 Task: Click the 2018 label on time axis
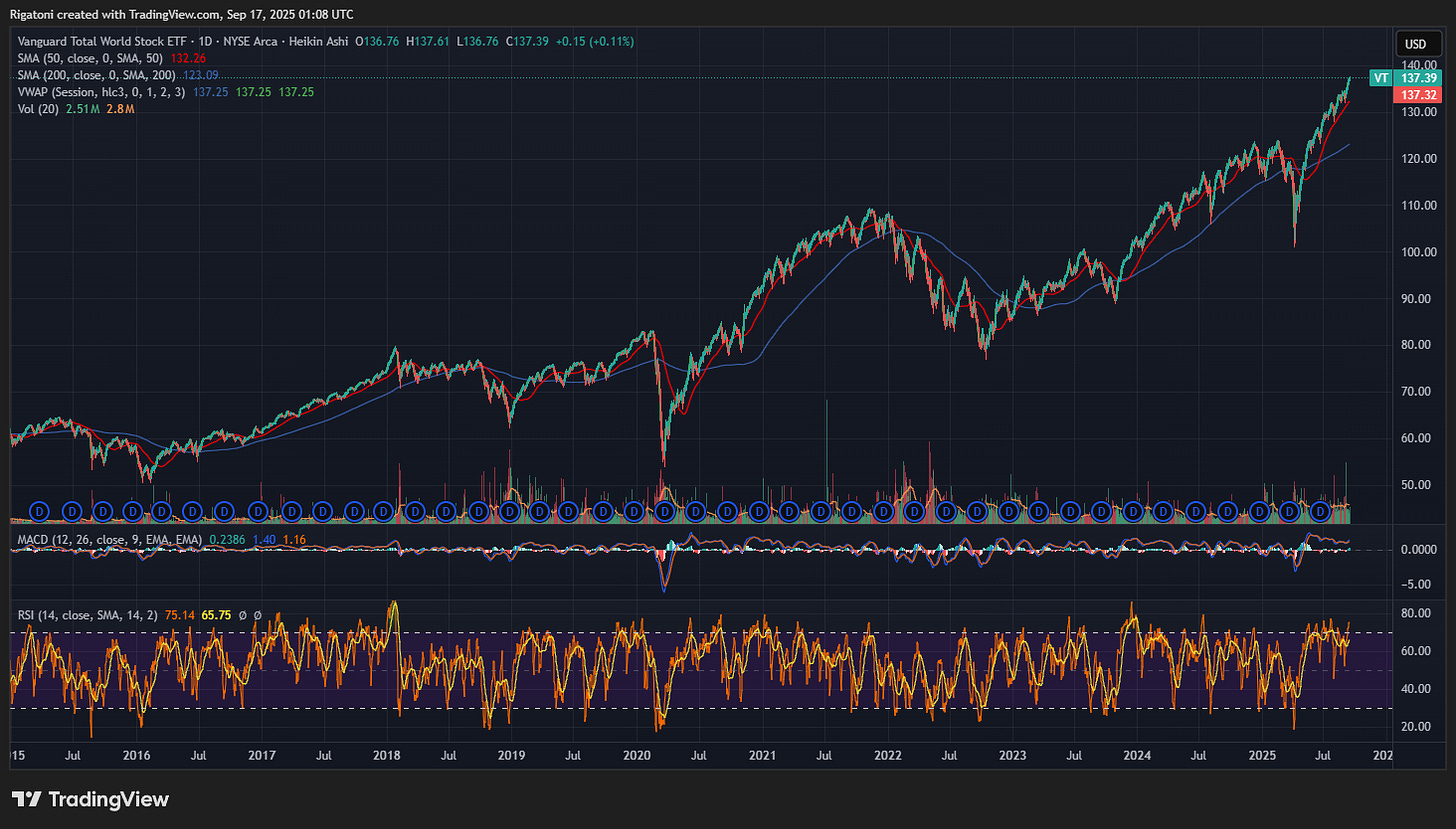(386, 756)
